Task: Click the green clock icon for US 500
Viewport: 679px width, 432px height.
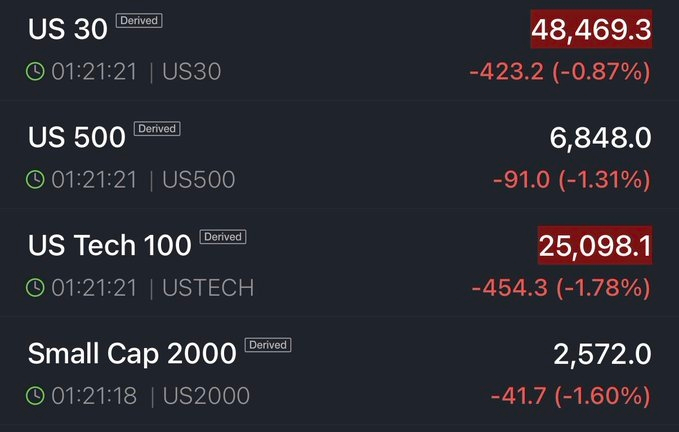Action: [35, 179]
